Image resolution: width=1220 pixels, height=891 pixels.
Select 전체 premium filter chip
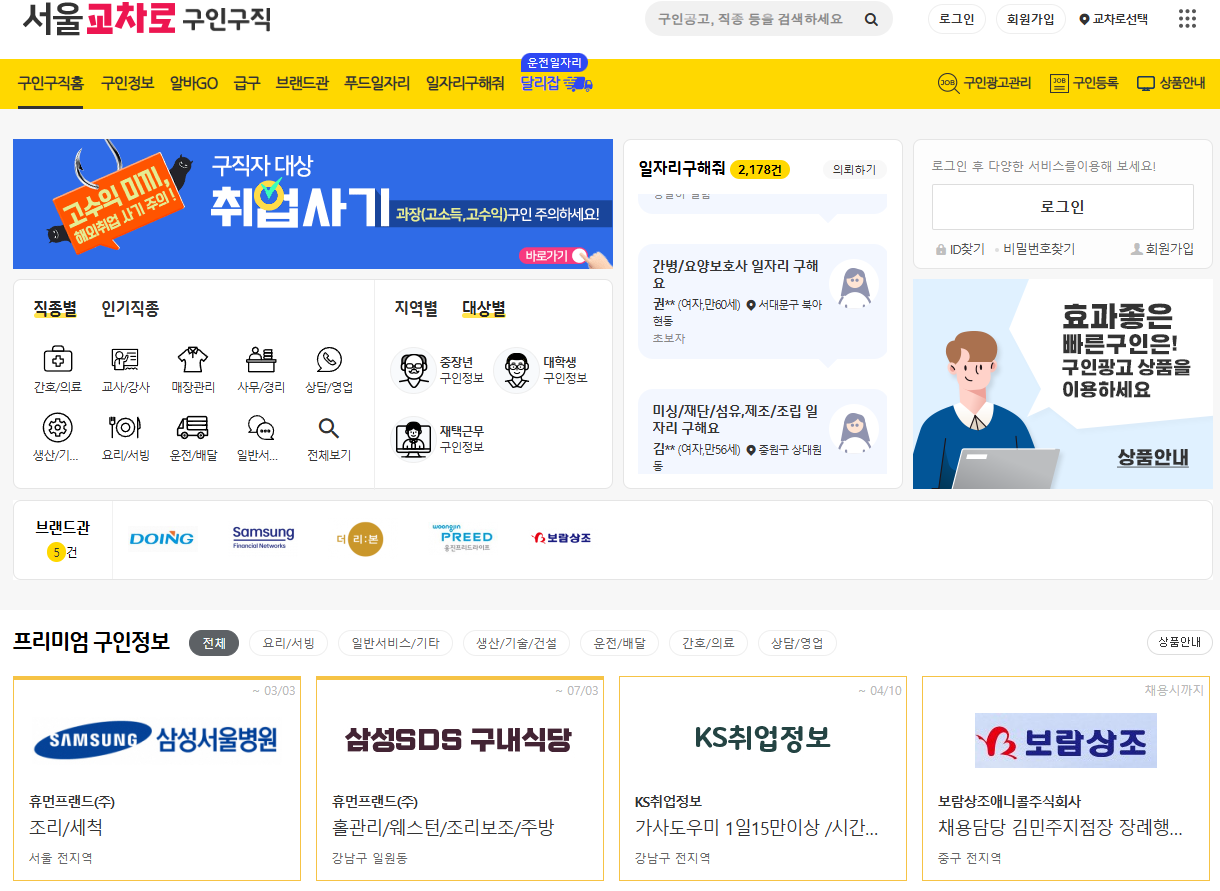point(214,643)
